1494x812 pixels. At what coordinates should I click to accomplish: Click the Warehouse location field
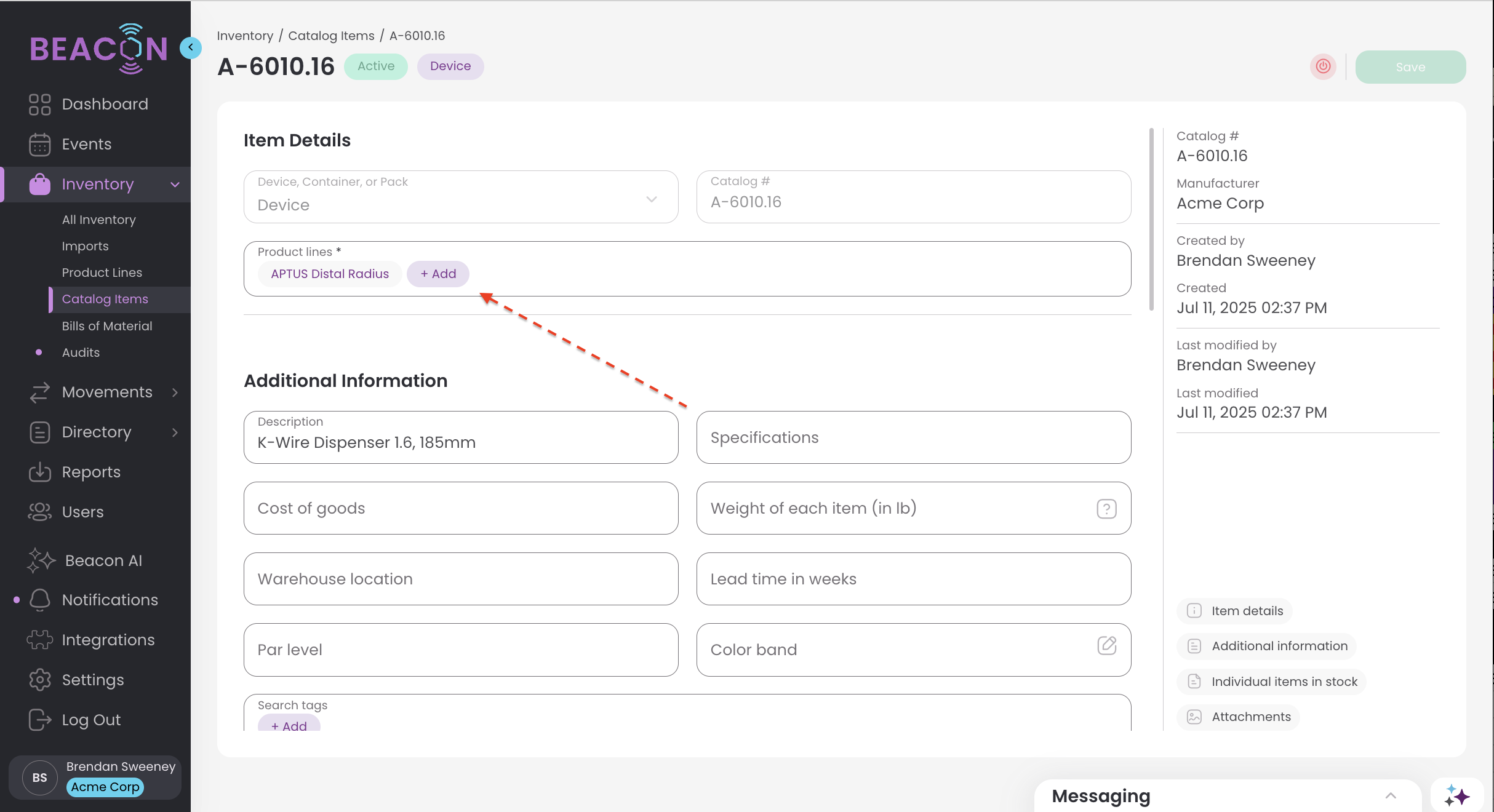click(x=461, y=579)
